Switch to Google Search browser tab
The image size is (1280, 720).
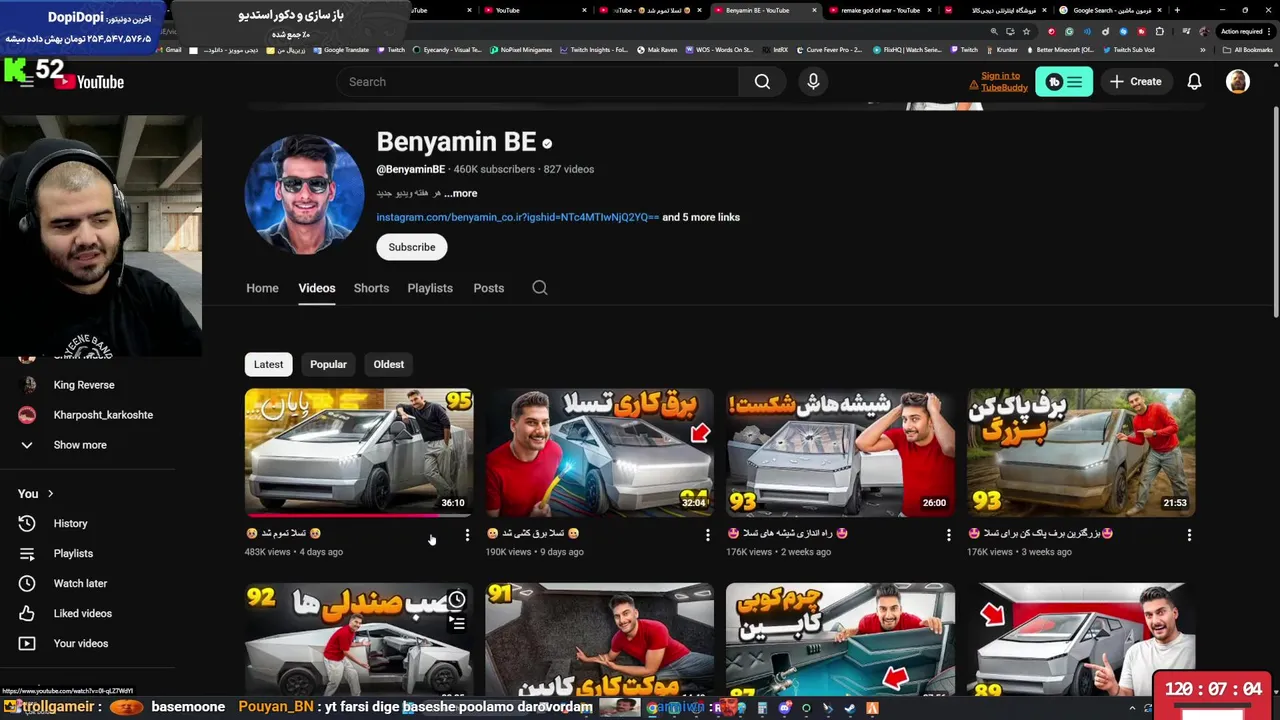coord(1110,10)
